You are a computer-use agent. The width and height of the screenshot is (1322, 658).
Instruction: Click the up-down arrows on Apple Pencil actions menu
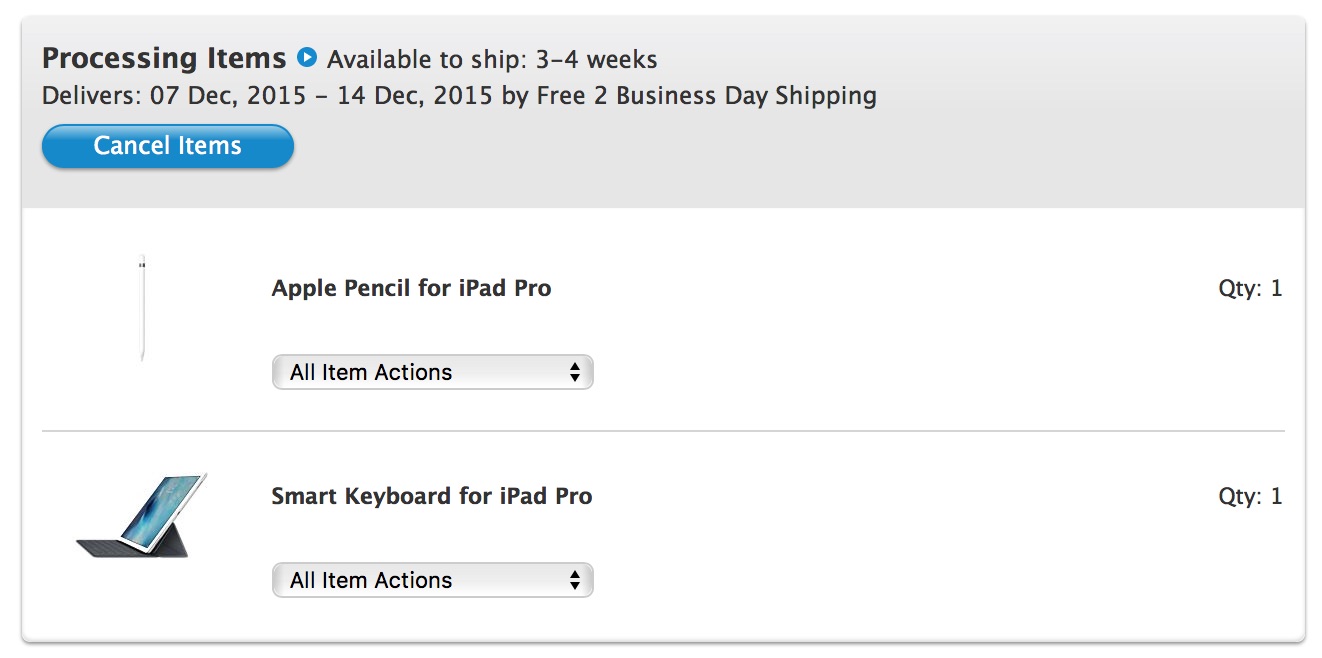(575, 372)
